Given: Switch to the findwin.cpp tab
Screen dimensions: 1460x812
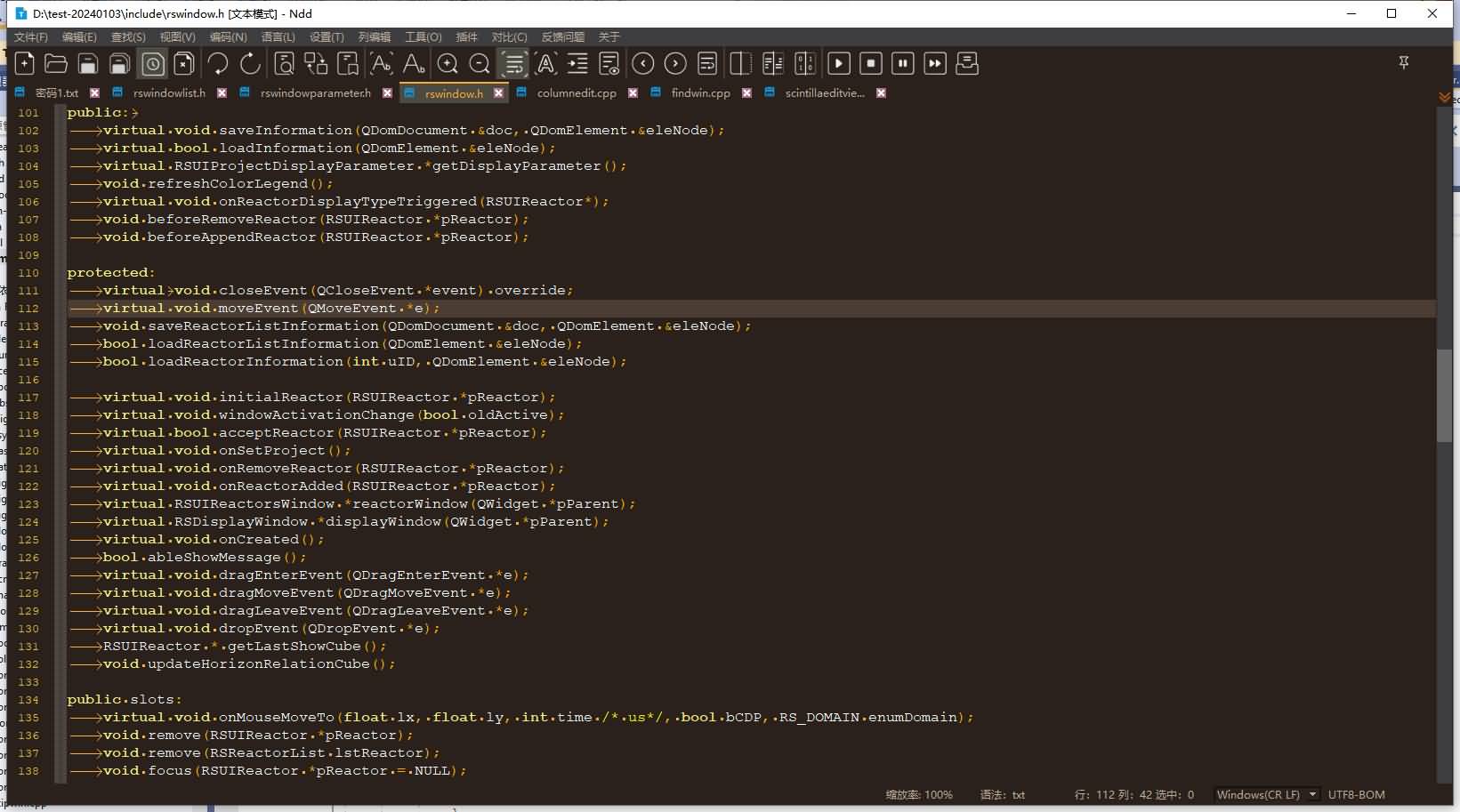Looking at the screenshot, I should [700, 92].
